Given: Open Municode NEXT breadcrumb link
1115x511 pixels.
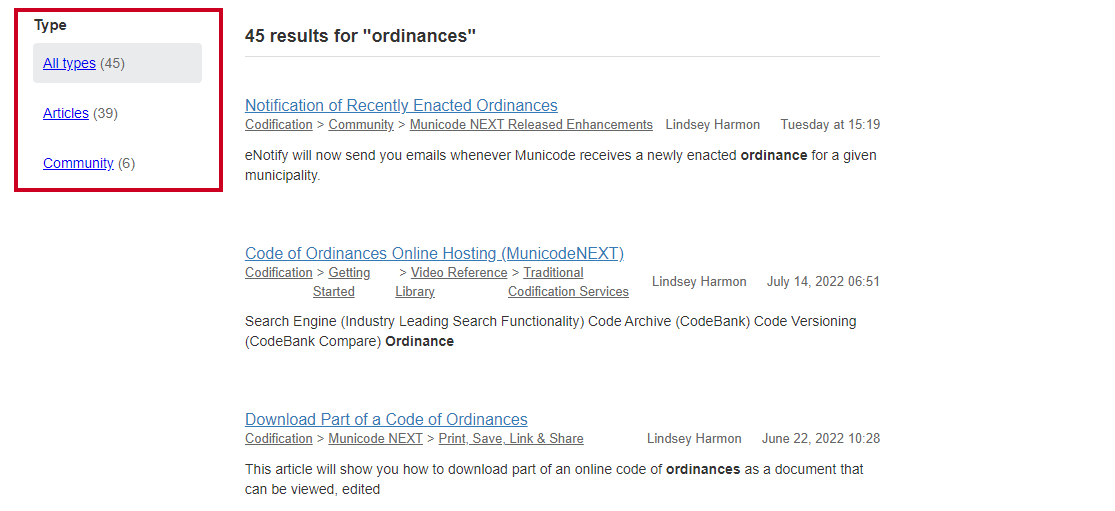Looking at the screenshot, I should pos(375,439).
